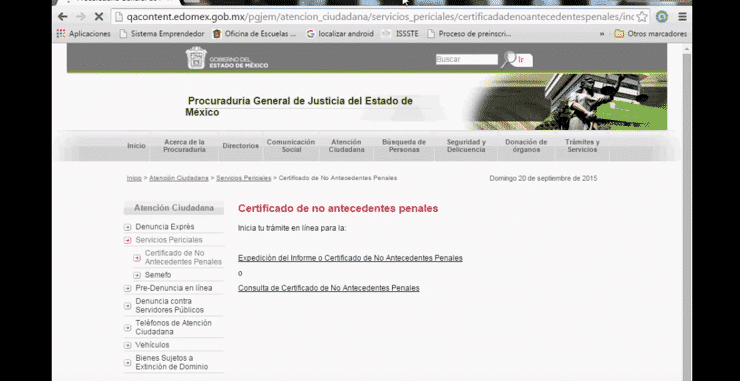The height and width of the screenshot is (381, 740).
Task: Select Semefo in the sidebar
Action: 158,275
